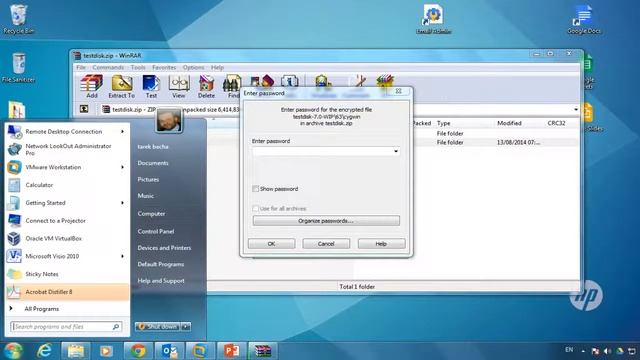
Task: Open Control Panel from Start menu
Action: 156,231
